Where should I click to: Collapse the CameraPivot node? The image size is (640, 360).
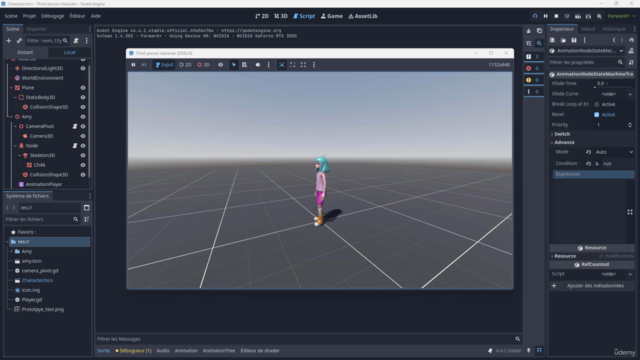(16, 127)
